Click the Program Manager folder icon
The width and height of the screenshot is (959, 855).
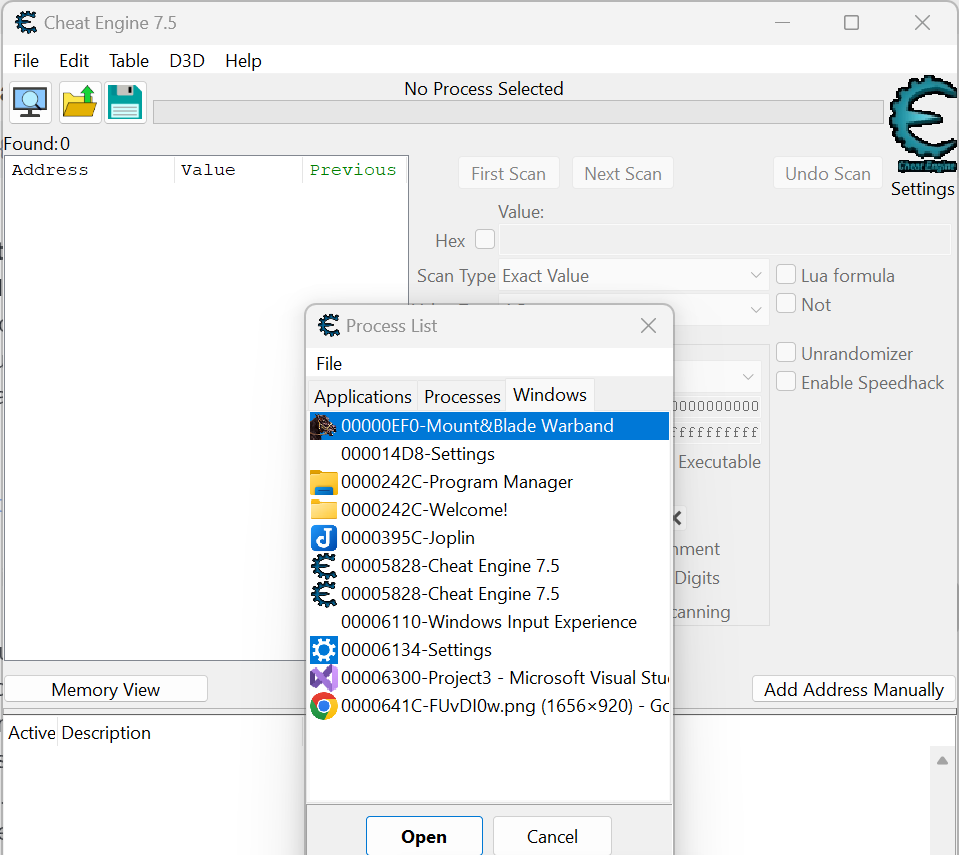click(324, 482)
